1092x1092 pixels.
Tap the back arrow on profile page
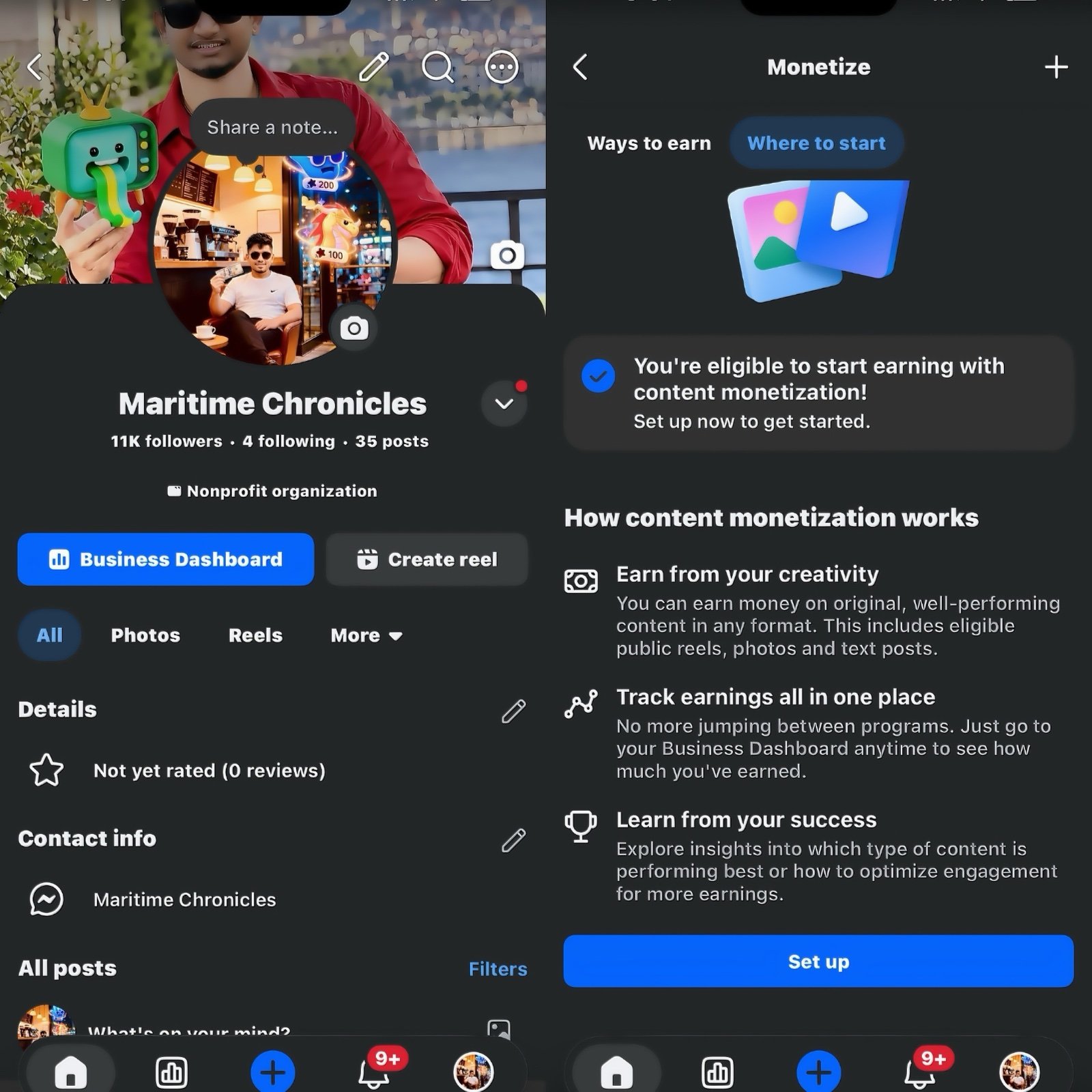(x=35, y=67)
